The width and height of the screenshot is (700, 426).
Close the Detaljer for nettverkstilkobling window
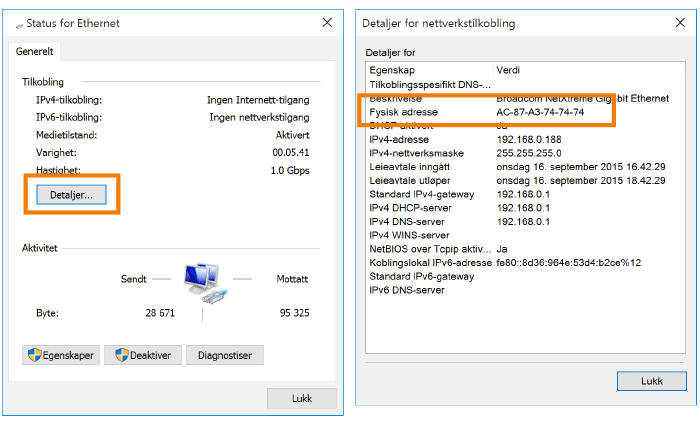pos(675,22)
